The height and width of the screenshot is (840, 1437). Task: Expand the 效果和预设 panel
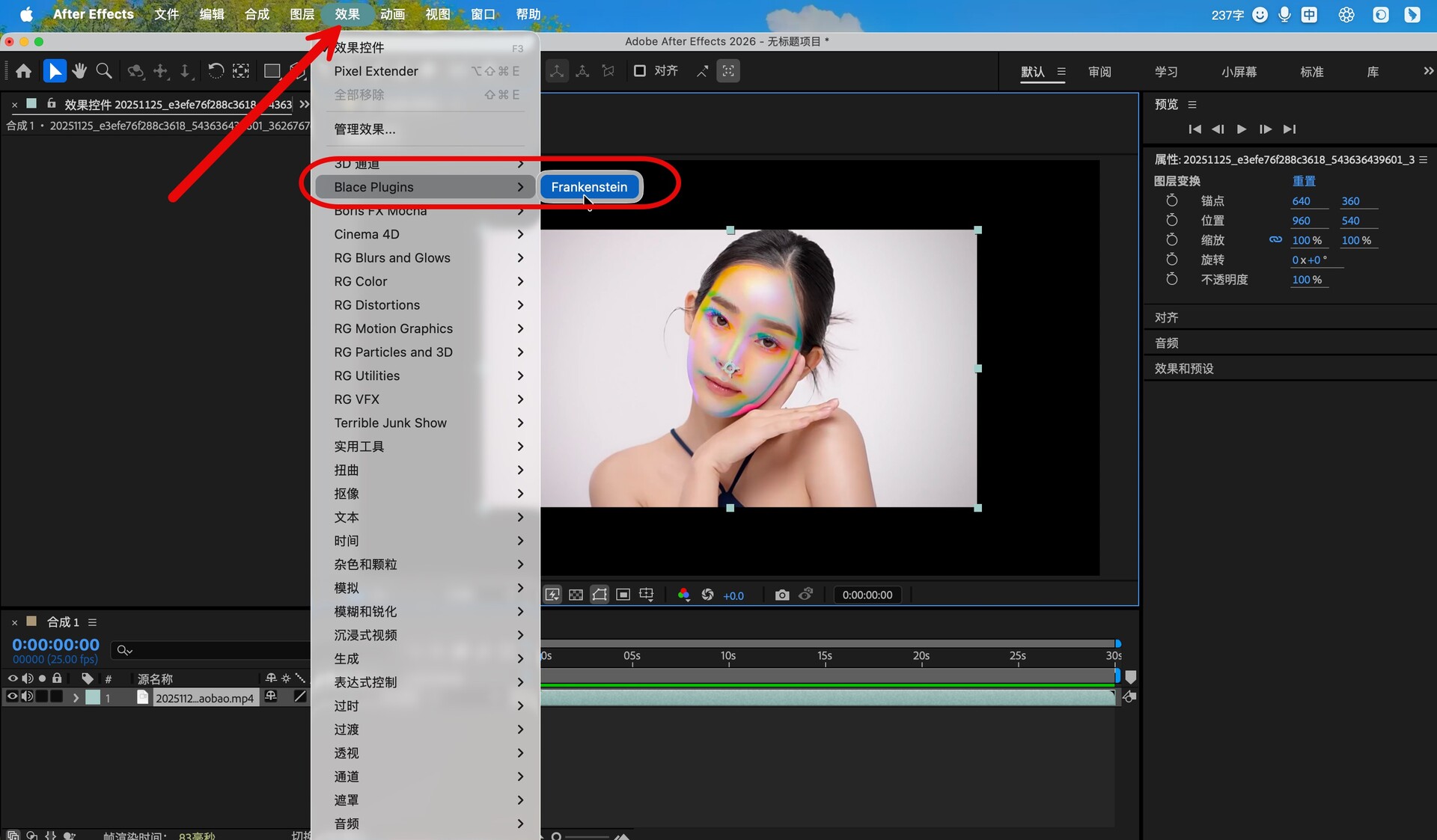pyautogui.click(x=1184, y=368)
